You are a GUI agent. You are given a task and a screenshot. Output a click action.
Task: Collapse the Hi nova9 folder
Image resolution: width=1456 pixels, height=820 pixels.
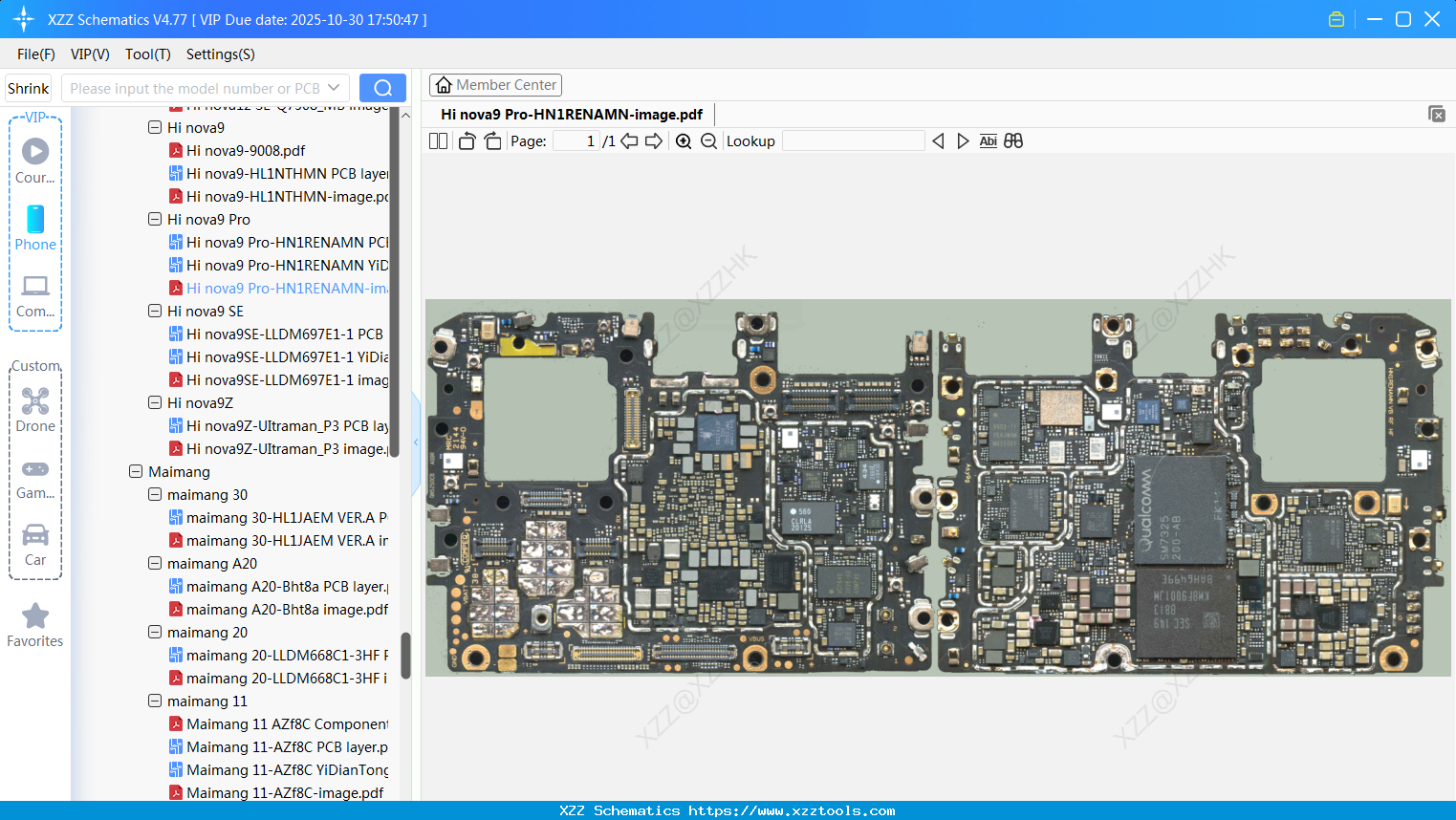pyautogui.click(x=155, y=127)
